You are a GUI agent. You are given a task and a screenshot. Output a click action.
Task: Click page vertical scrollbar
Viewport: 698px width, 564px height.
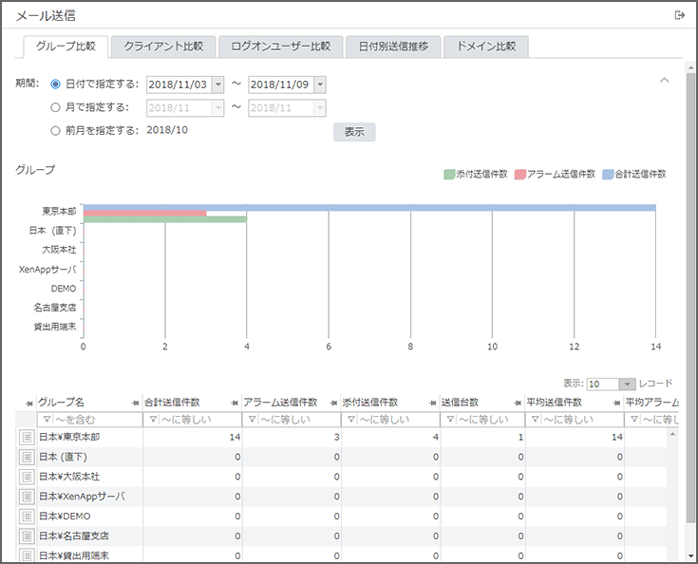[x=690, y=296]
